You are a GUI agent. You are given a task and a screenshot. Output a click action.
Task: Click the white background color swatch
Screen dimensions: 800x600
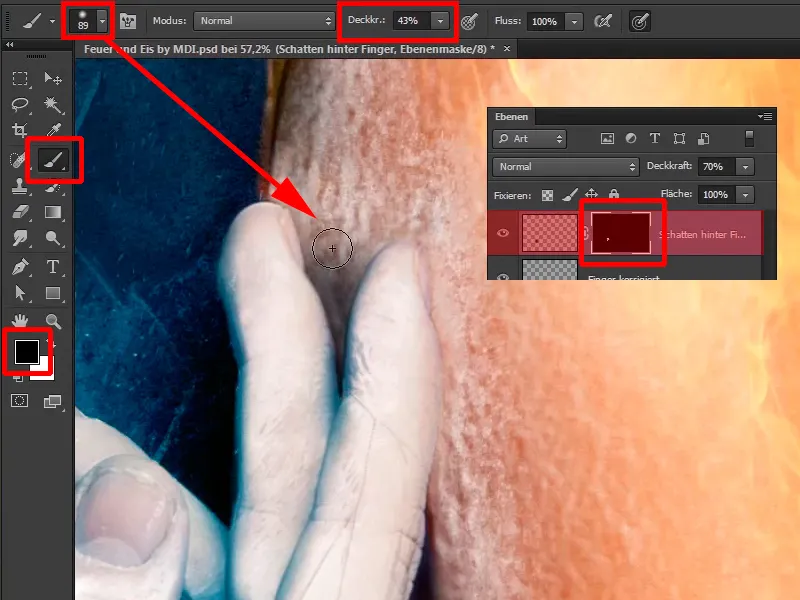point(45,370)
